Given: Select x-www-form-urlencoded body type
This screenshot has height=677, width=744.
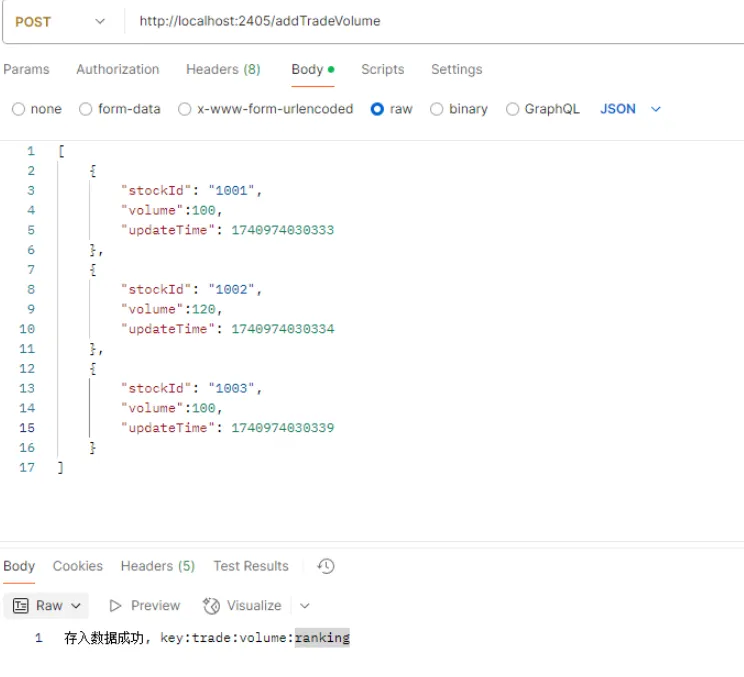Looking at the screenshot, I should click(185, 109).
